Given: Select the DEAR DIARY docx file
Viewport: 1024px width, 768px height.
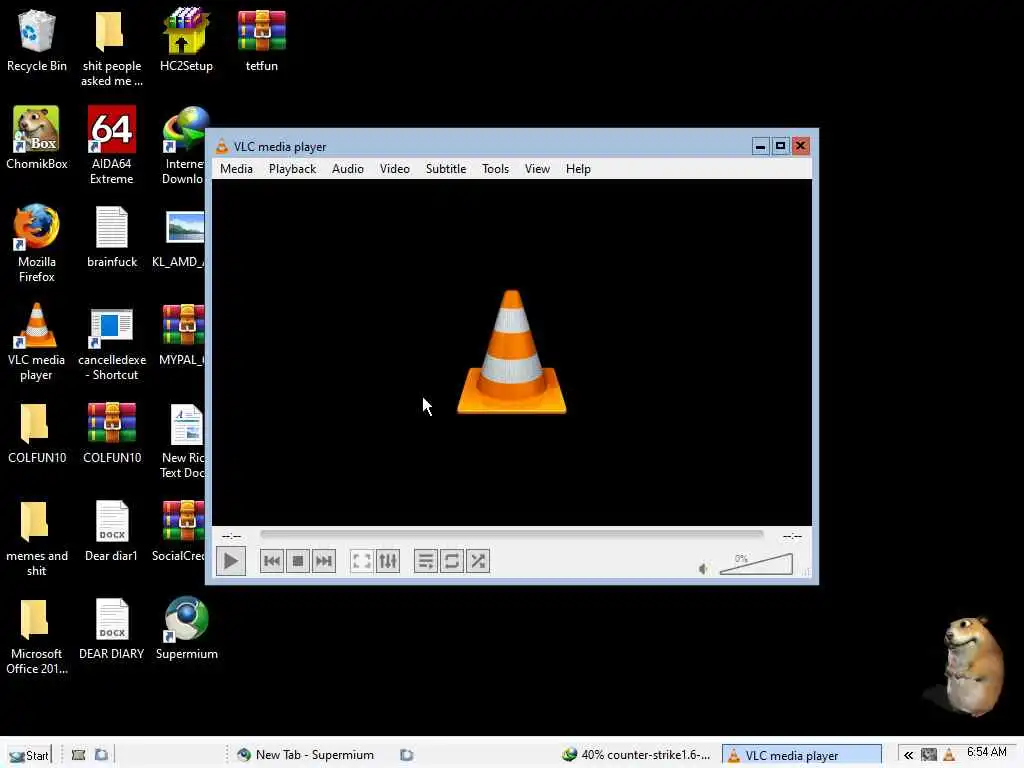Looking at the screenshot, I should click(x=112, y=628).
